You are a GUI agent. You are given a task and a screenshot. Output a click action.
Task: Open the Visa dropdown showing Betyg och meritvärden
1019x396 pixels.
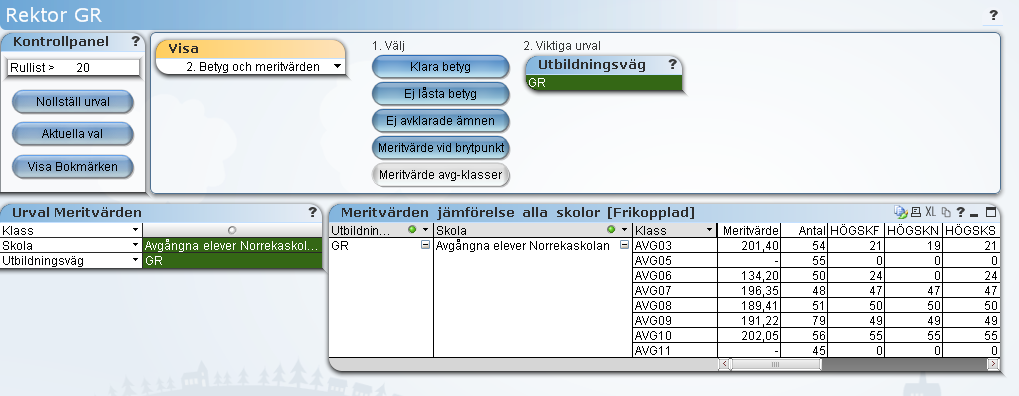pyautogui.click(x=337, y=66)
